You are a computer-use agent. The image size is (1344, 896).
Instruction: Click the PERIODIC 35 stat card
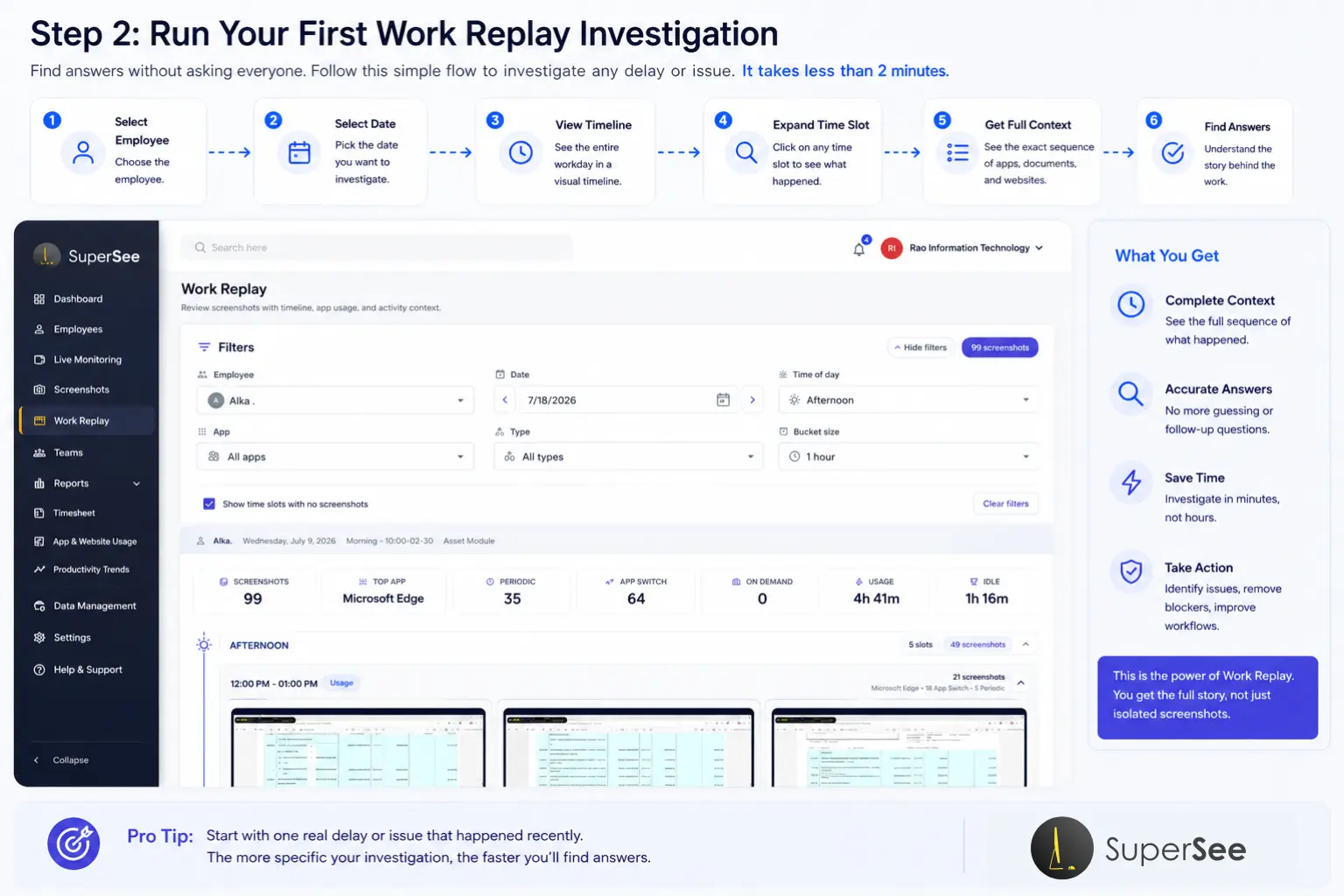(x=512, y=591)
